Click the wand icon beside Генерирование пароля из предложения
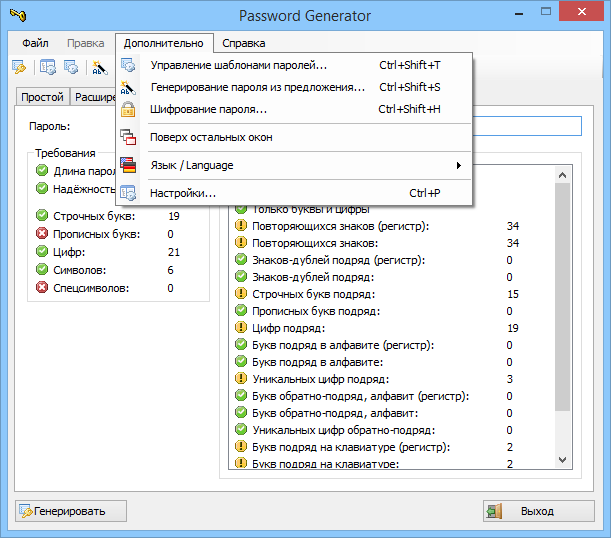 click(128, 87)
